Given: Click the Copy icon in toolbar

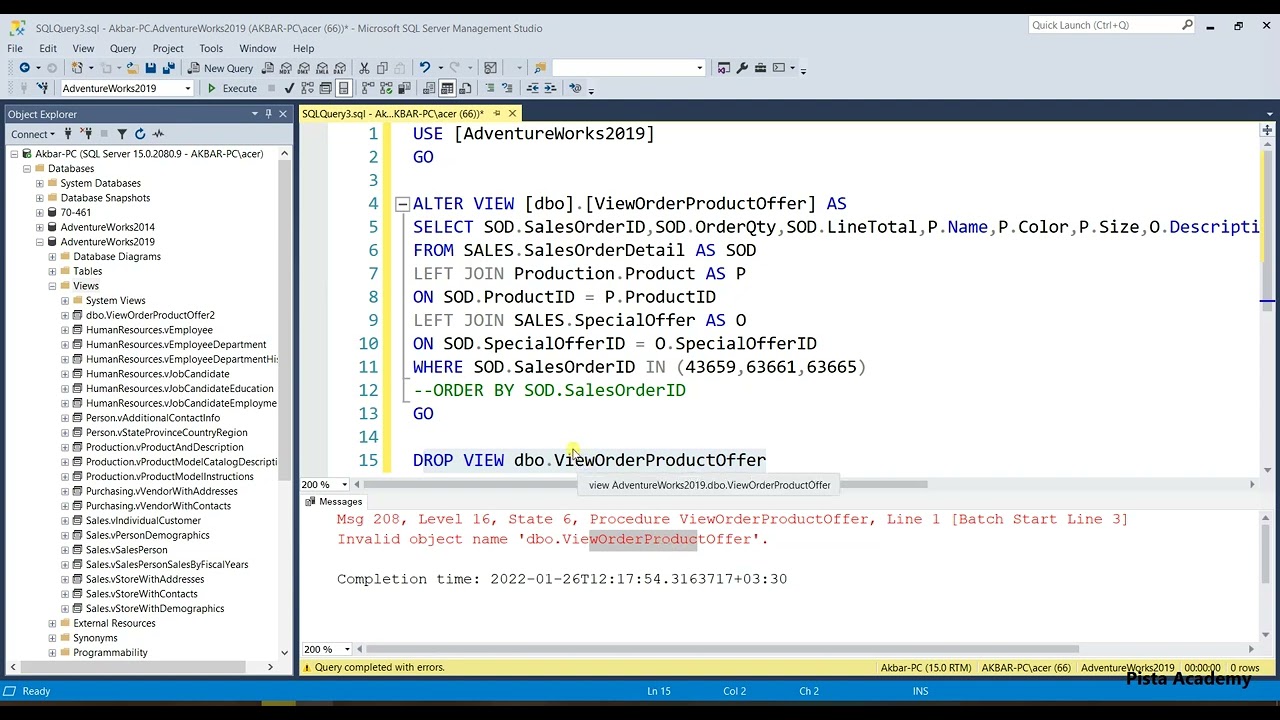Looking at the screenshot, I should point(383,68).
